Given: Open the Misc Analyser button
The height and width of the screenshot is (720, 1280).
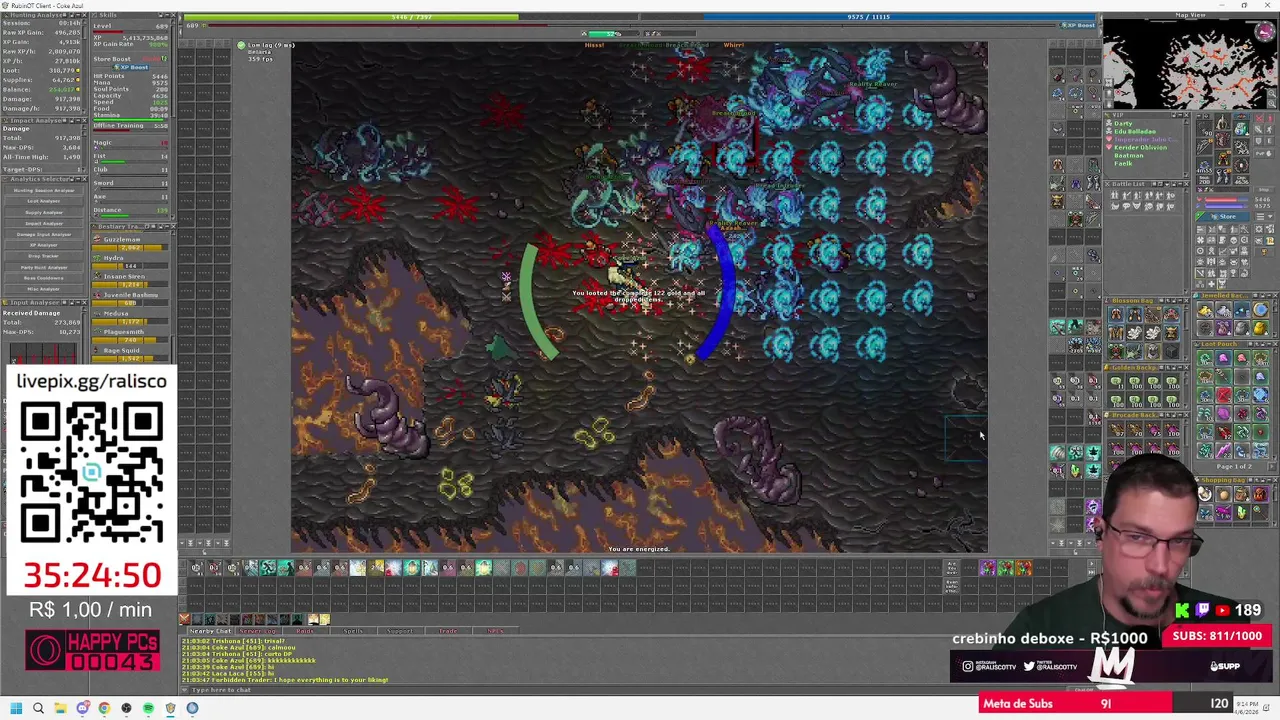Looking at the screenshot, I should pos(44,289).
